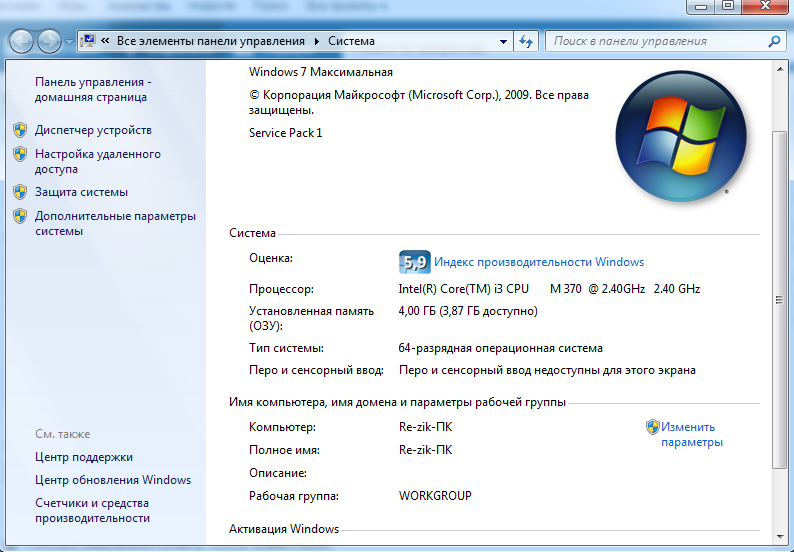
Task: Click shield icon beside 'Защита системы'
Action: tap(20, 192)
